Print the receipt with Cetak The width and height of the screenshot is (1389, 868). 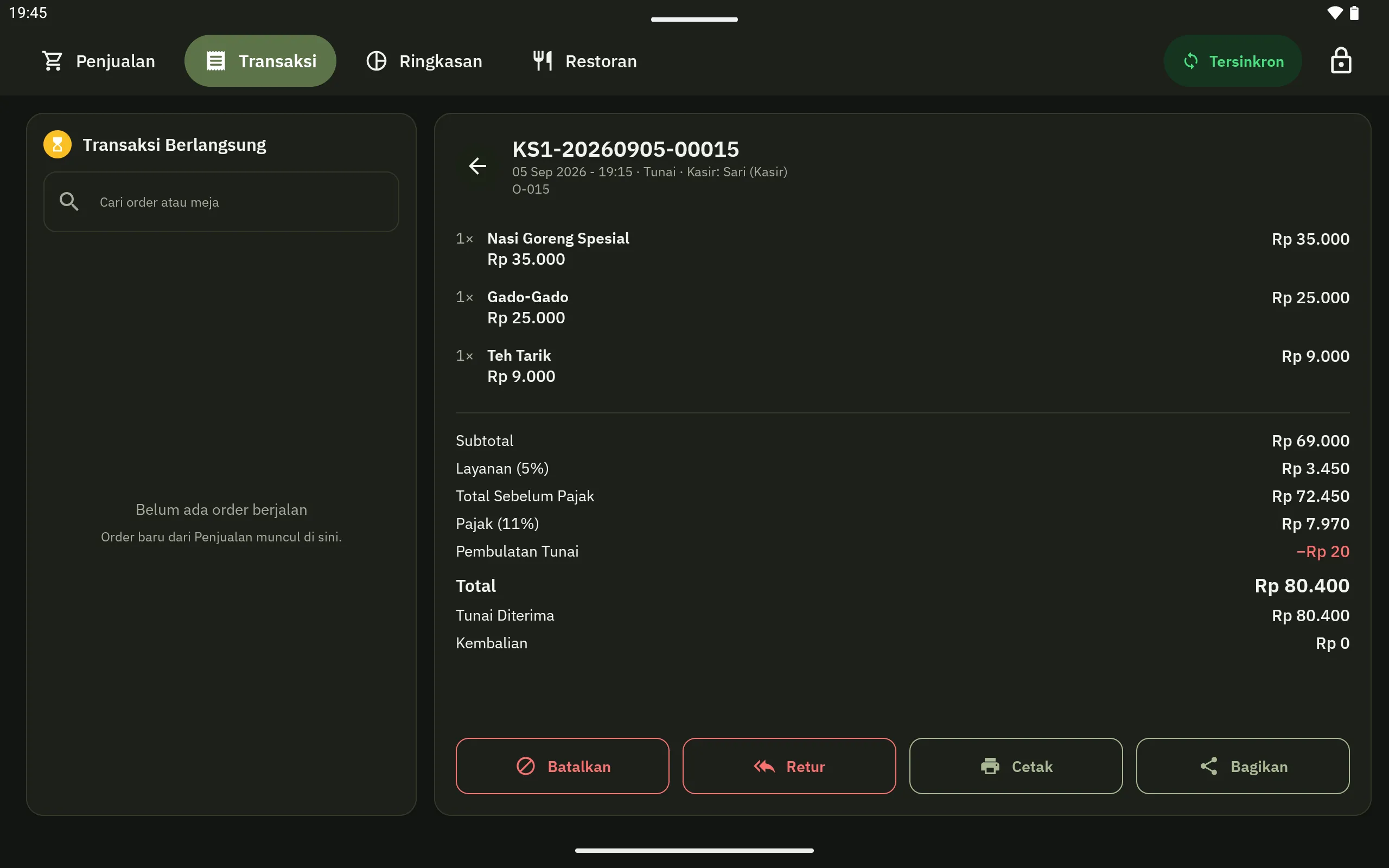1016,766
